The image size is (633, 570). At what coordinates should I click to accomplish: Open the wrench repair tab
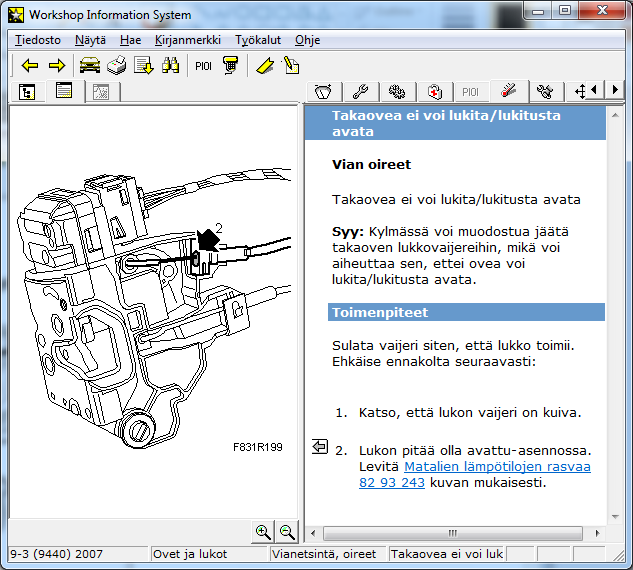click(361, 92)
